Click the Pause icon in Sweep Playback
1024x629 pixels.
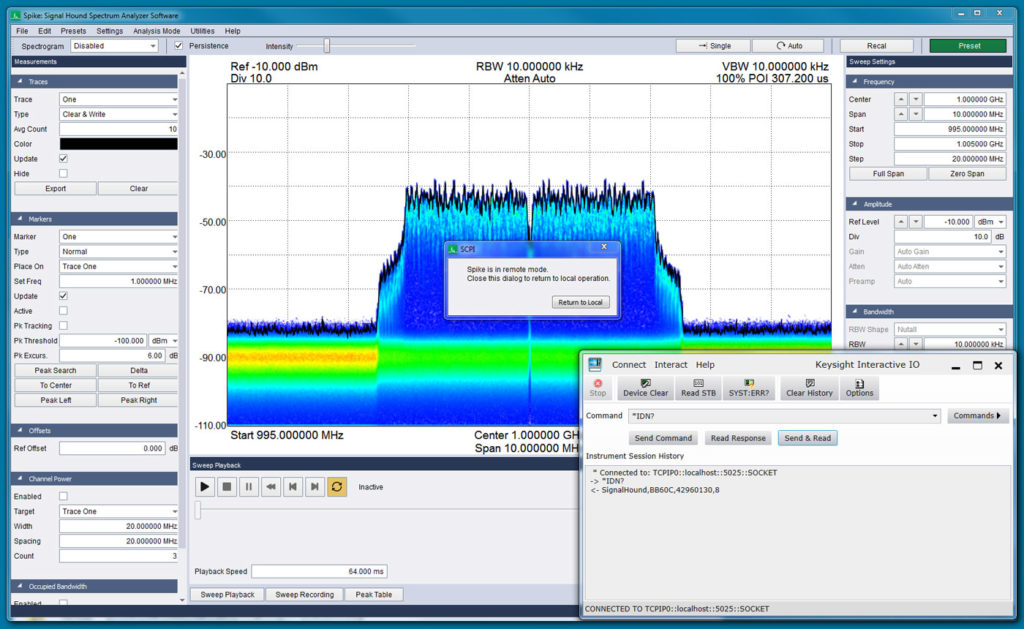coord(248,486)
